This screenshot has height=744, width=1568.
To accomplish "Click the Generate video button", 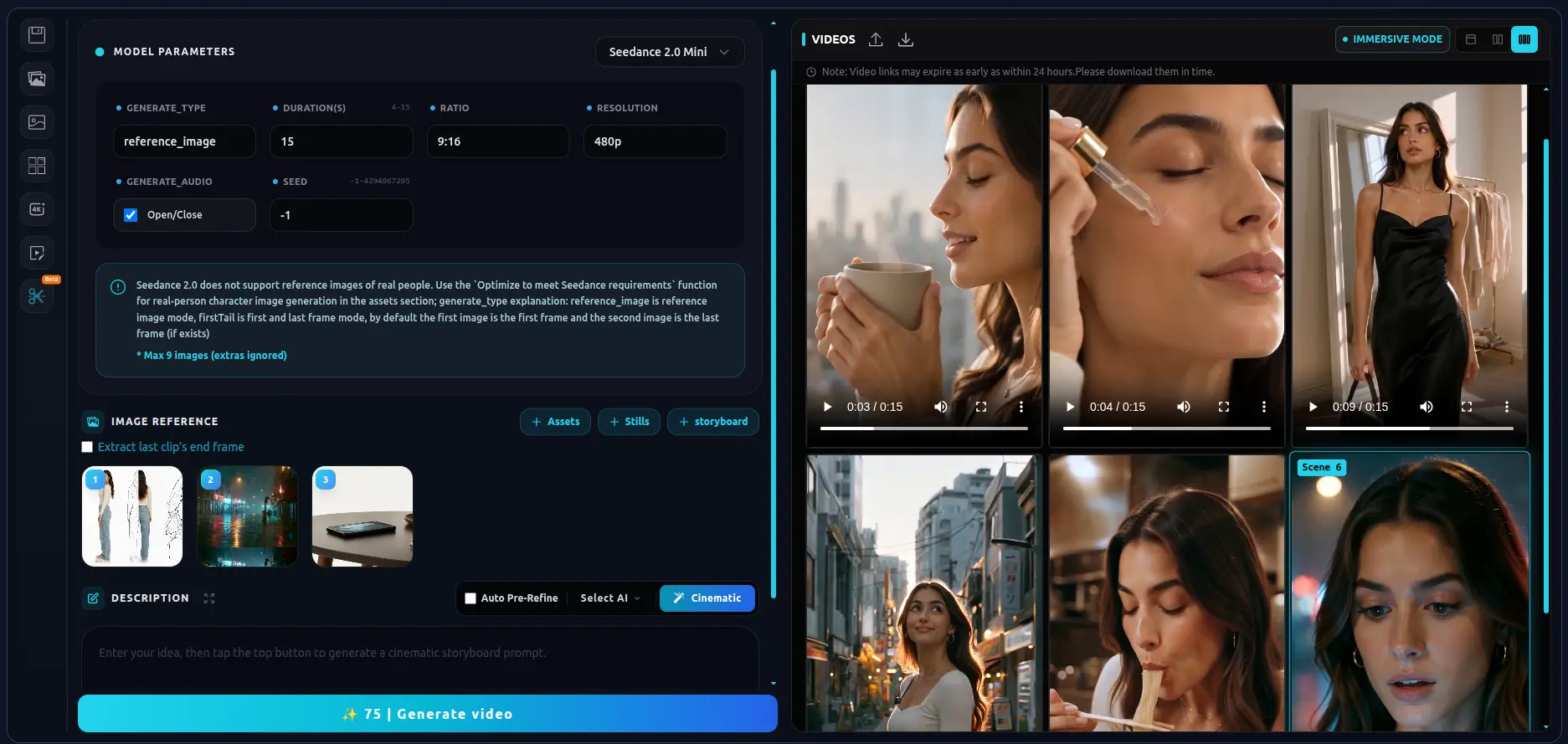I will coord(428,714).
